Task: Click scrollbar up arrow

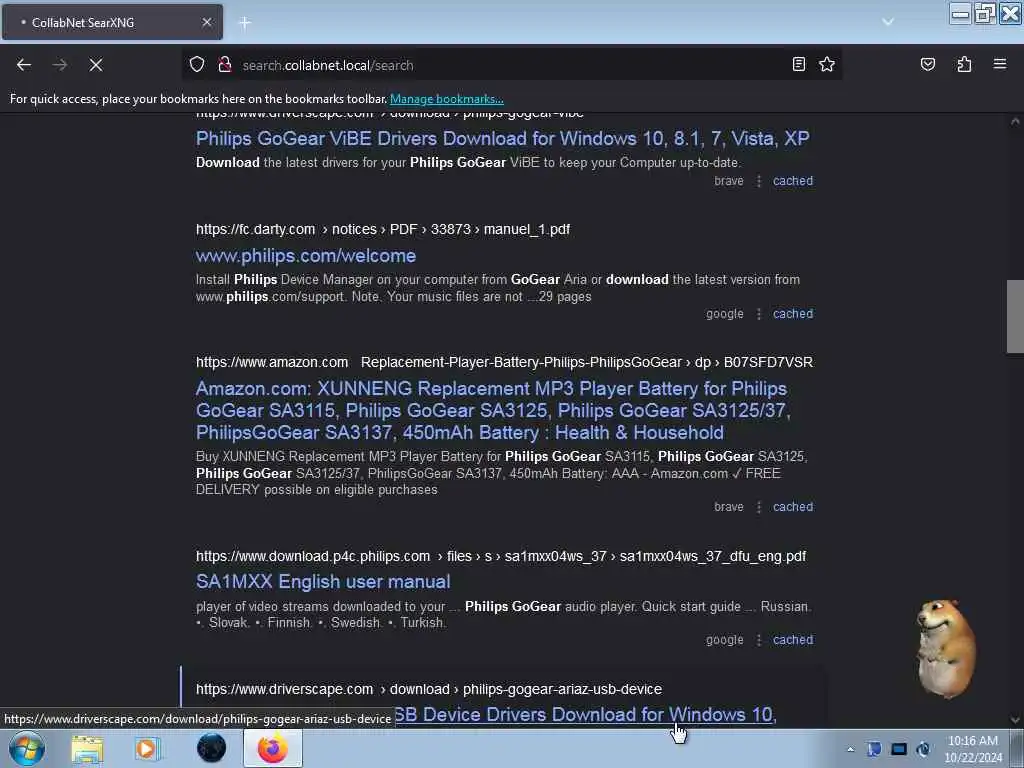Action: 1015,121
